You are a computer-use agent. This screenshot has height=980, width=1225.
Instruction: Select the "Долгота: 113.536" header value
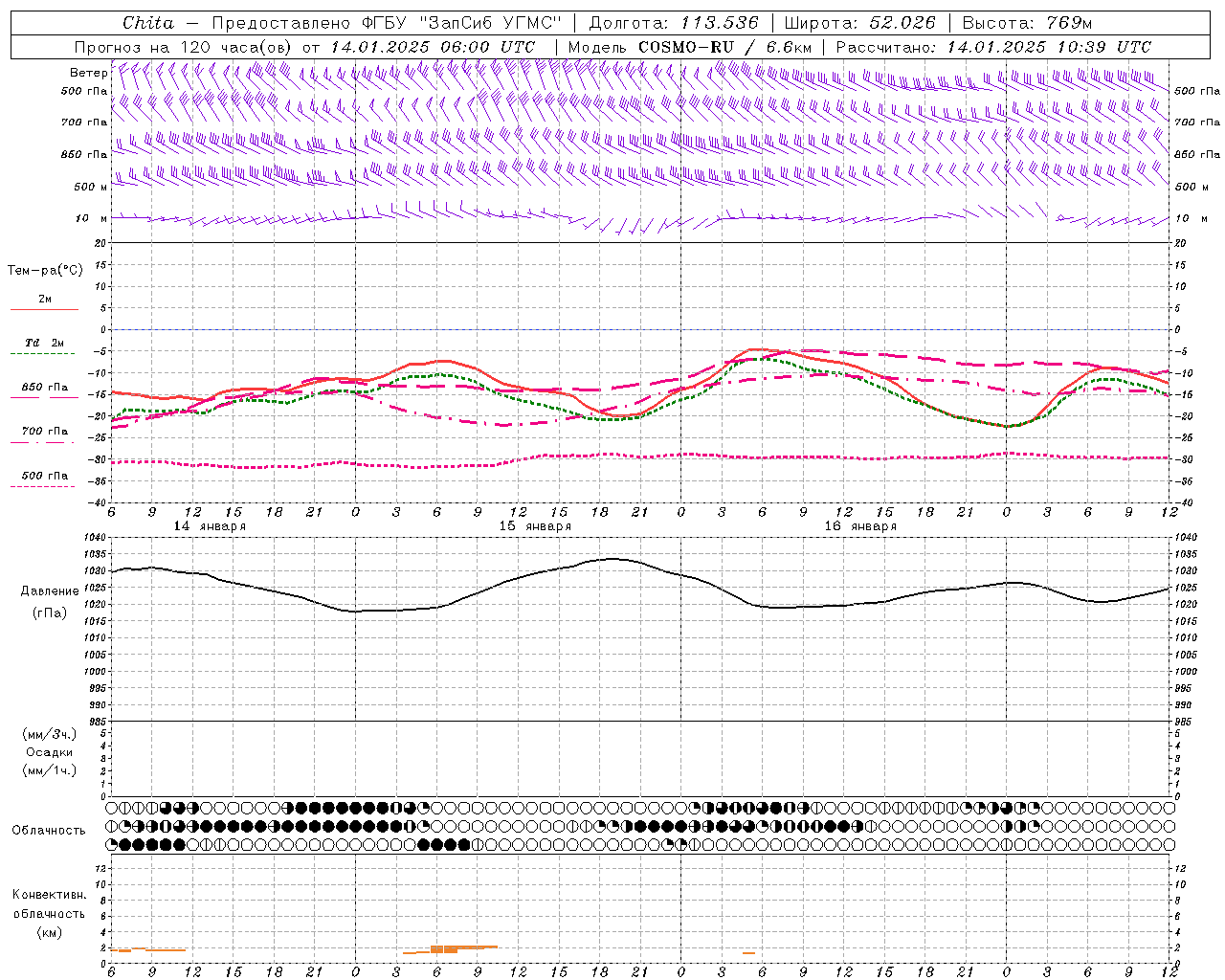tap(673, 23)
